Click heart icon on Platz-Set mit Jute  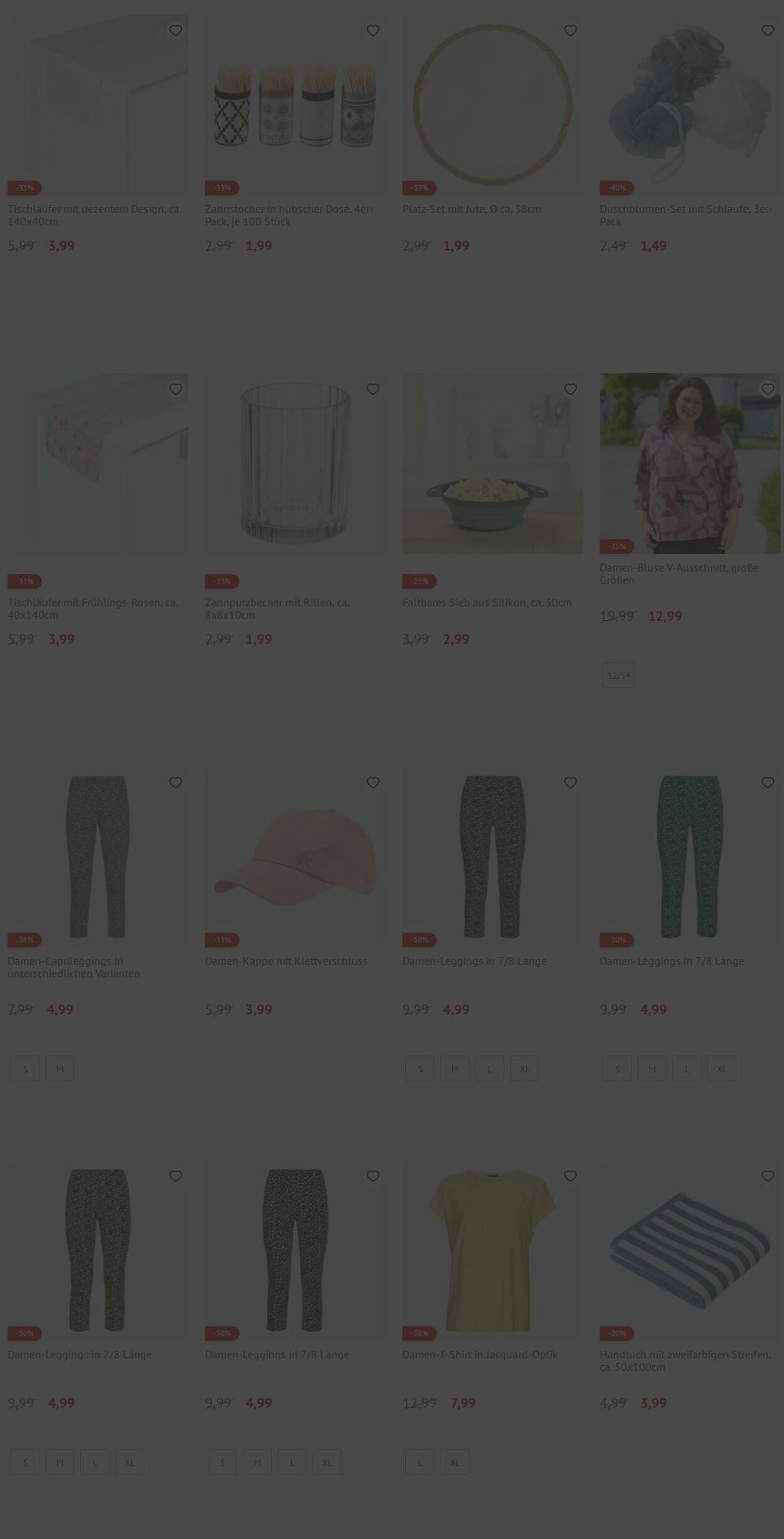coord(570,31)
